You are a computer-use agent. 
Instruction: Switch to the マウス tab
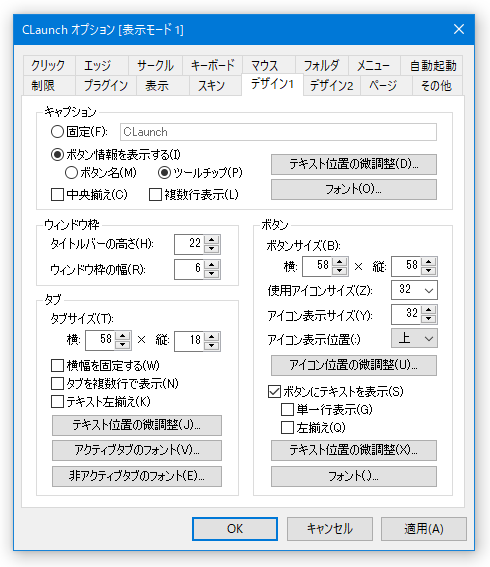point(269,66)
